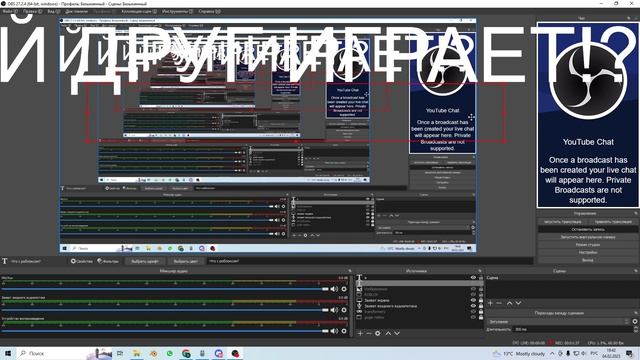Mute the Mic/Aux audio channel
The width and height of the screenshot is (640, 360).
[x=334, y=289]
